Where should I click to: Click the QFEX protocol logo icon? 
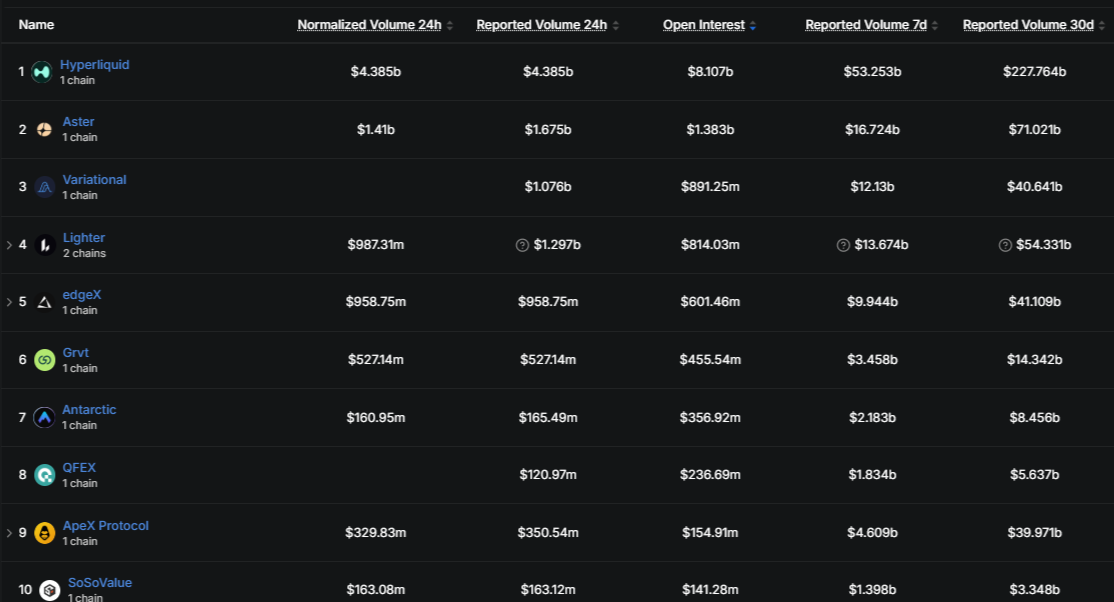coord(44,475)
